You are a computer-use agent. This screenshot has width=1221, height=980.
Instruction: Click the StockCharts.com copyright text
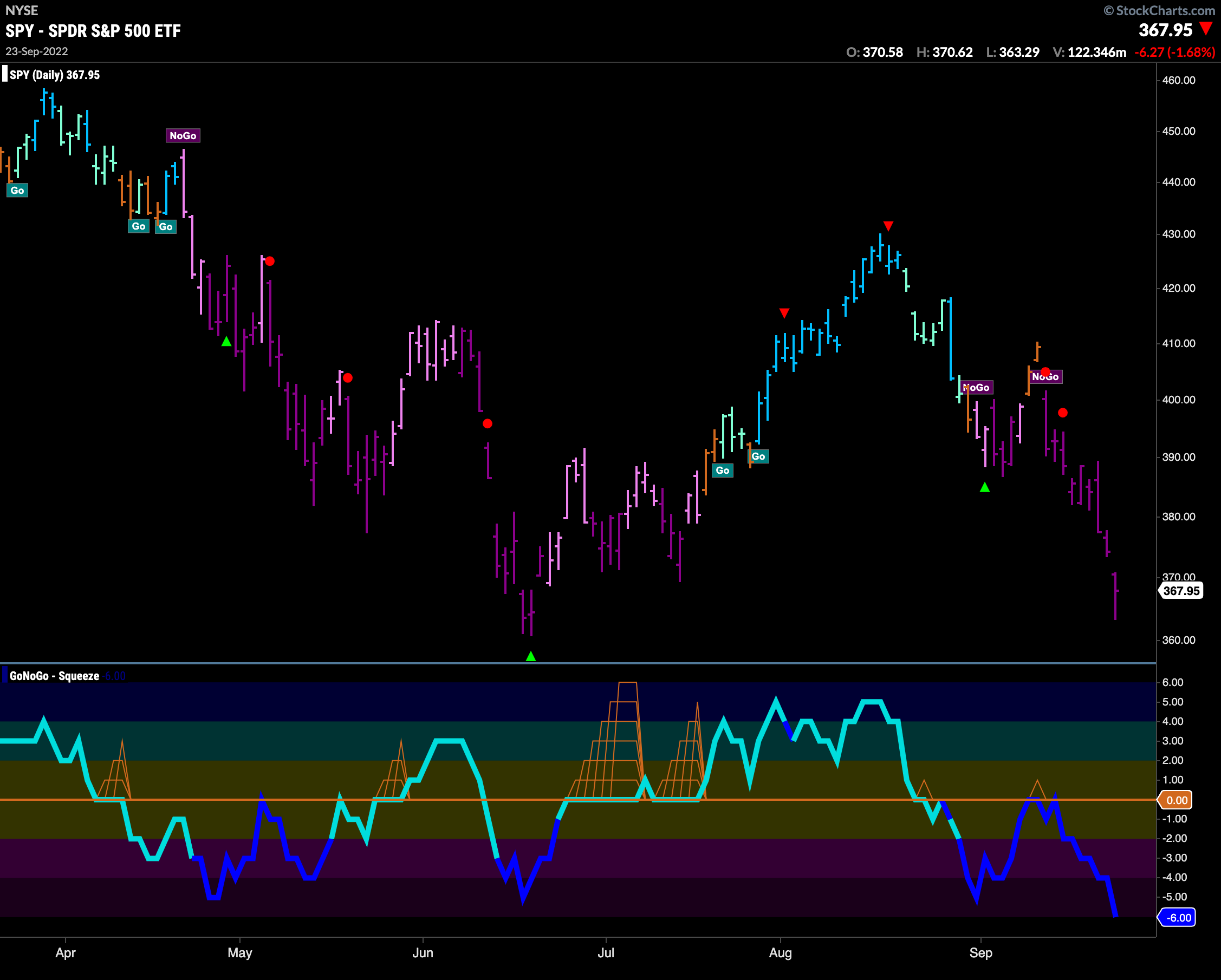1159,10
